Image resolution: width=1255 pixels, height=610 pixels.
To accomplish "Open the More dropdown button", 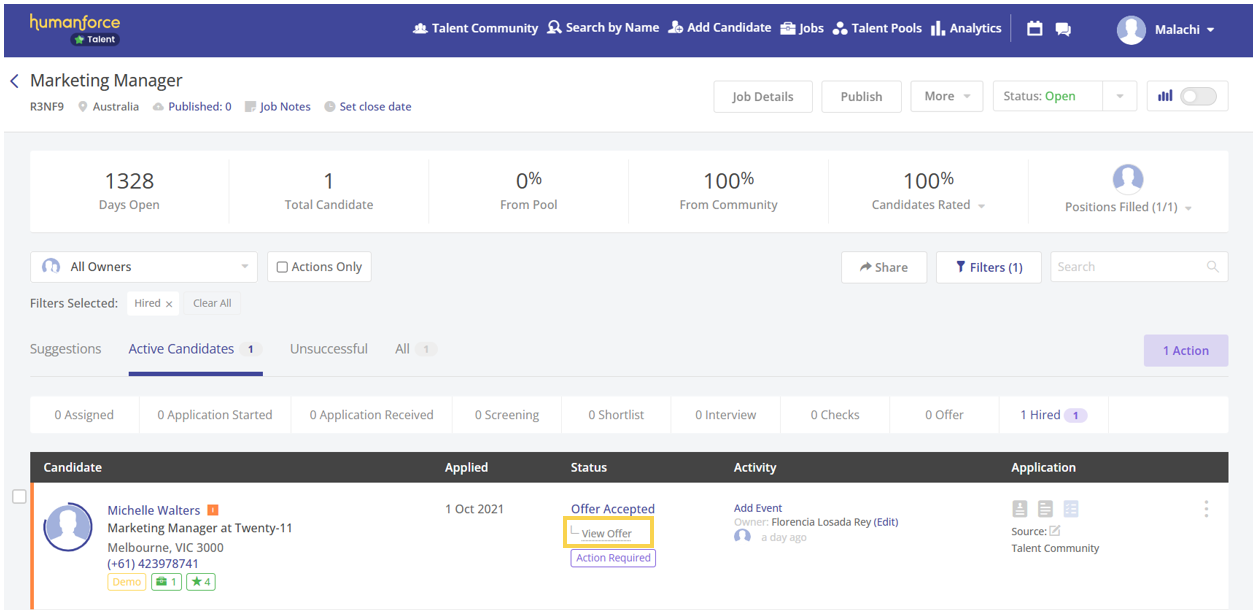I will pos(946,97).
